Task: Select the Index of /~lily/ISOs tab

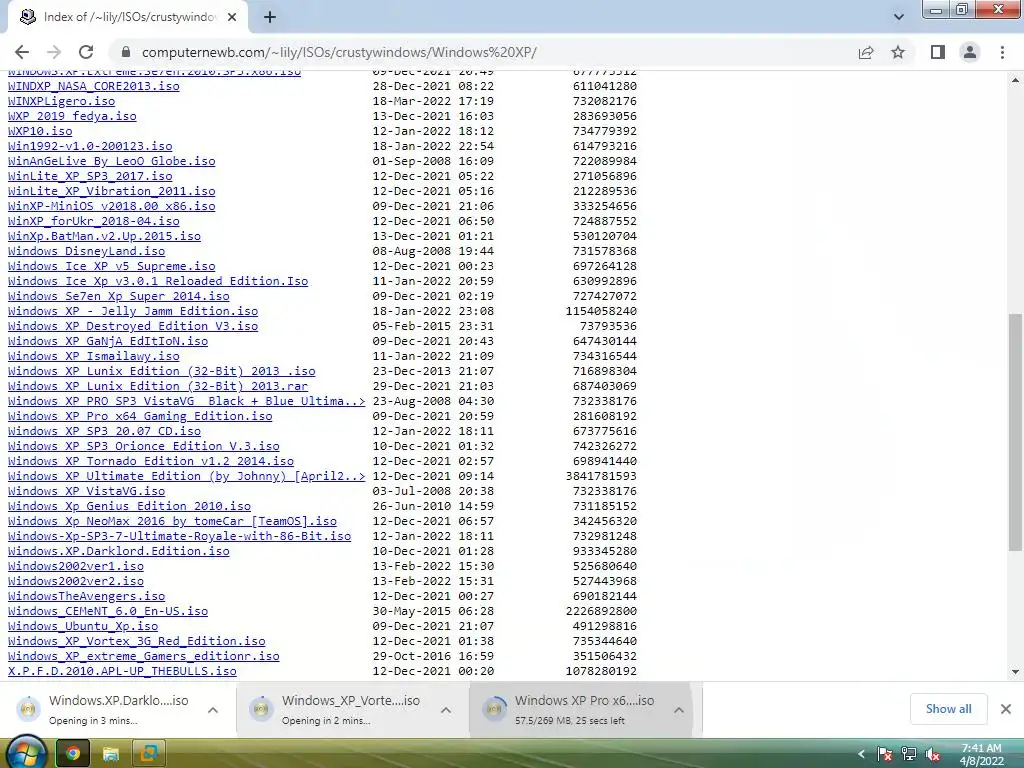Action: pyautogui.click(x=127, y=17)
